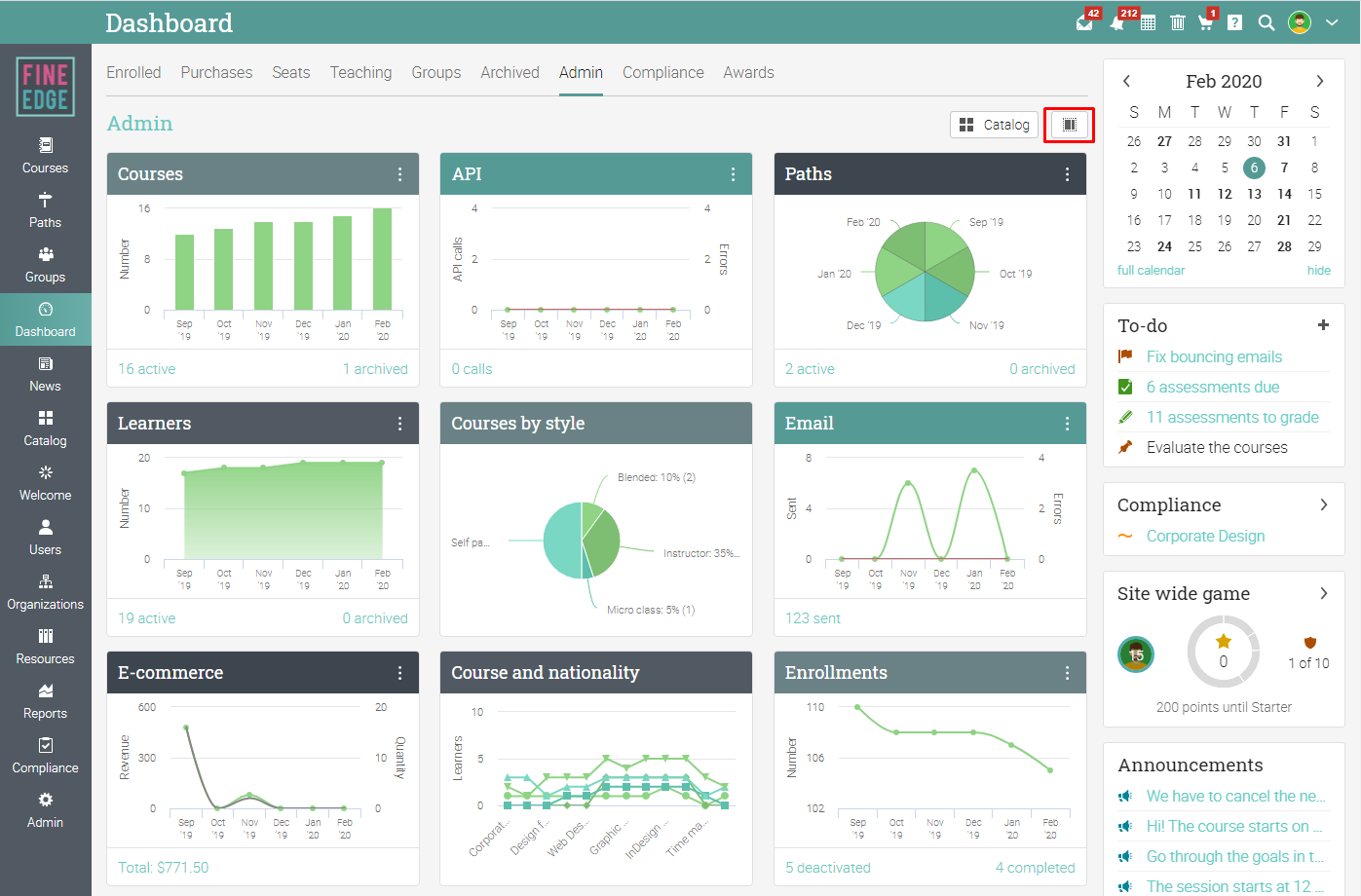The height and width of the screenshot is (896, 1361).
Task: Open Reports in the sidebar
Action: pos(45,701)
